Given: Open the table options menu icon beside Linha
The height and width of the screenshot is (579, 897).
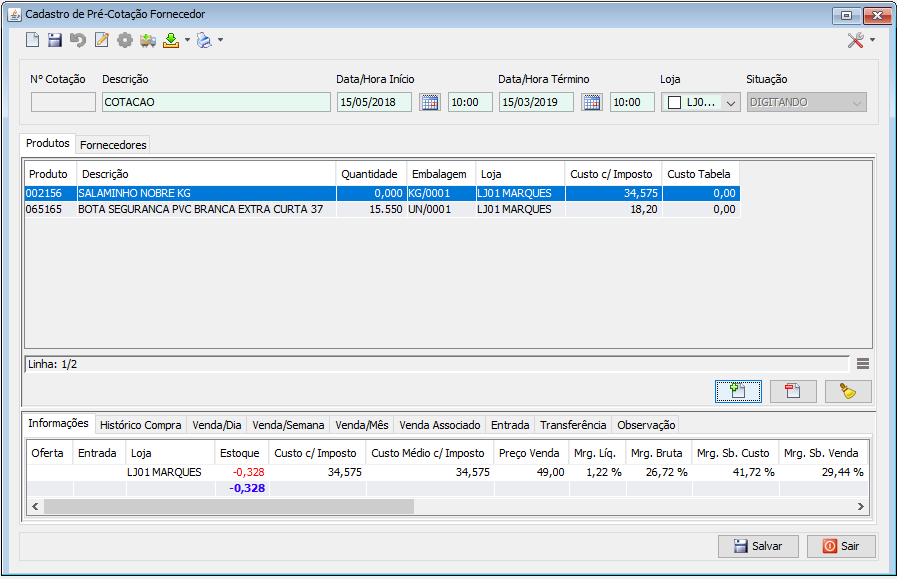Looking at the screenshot, I should tap(863, 363).
